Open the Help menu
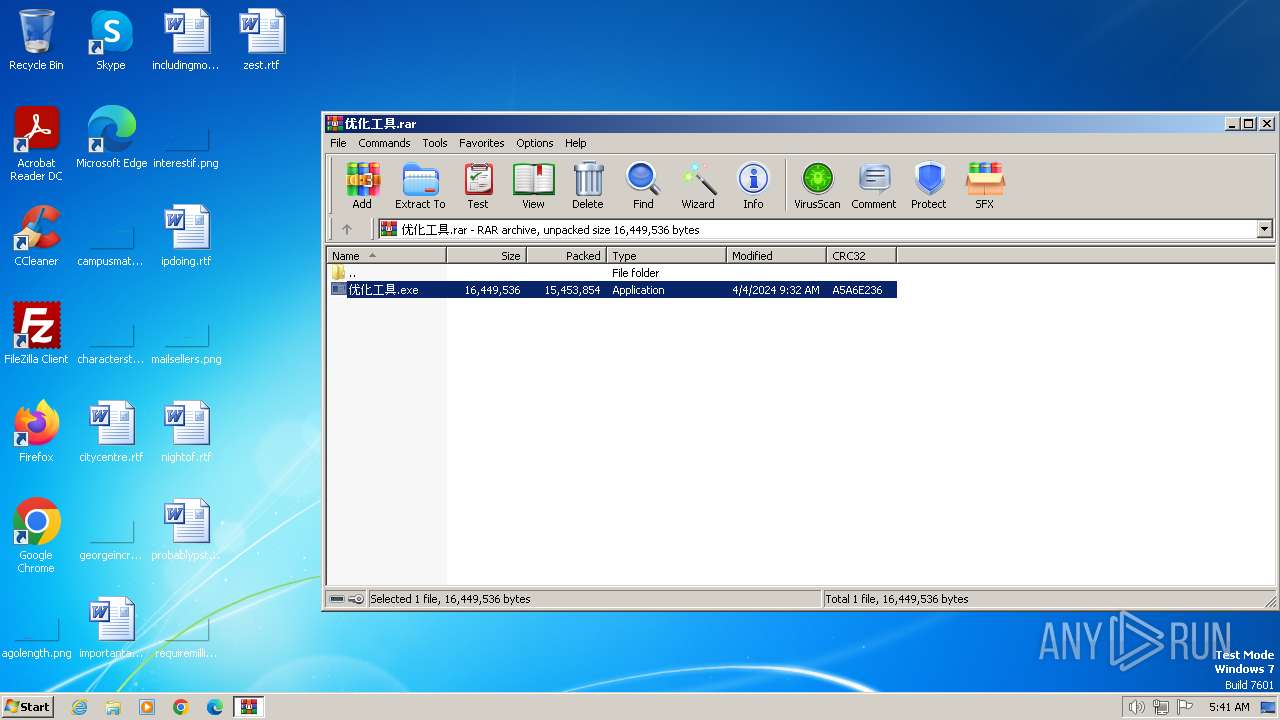The width and height of the screenshot is (1280, 720). pyautogui.click(x=576, y=143)
